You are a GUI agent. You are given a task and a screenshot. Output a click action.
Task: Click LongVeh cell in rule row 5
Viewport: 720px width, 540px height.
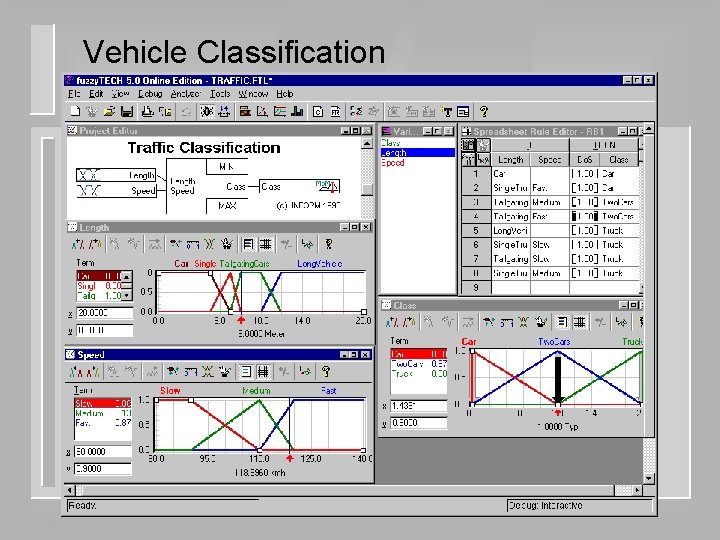[511, 231]
